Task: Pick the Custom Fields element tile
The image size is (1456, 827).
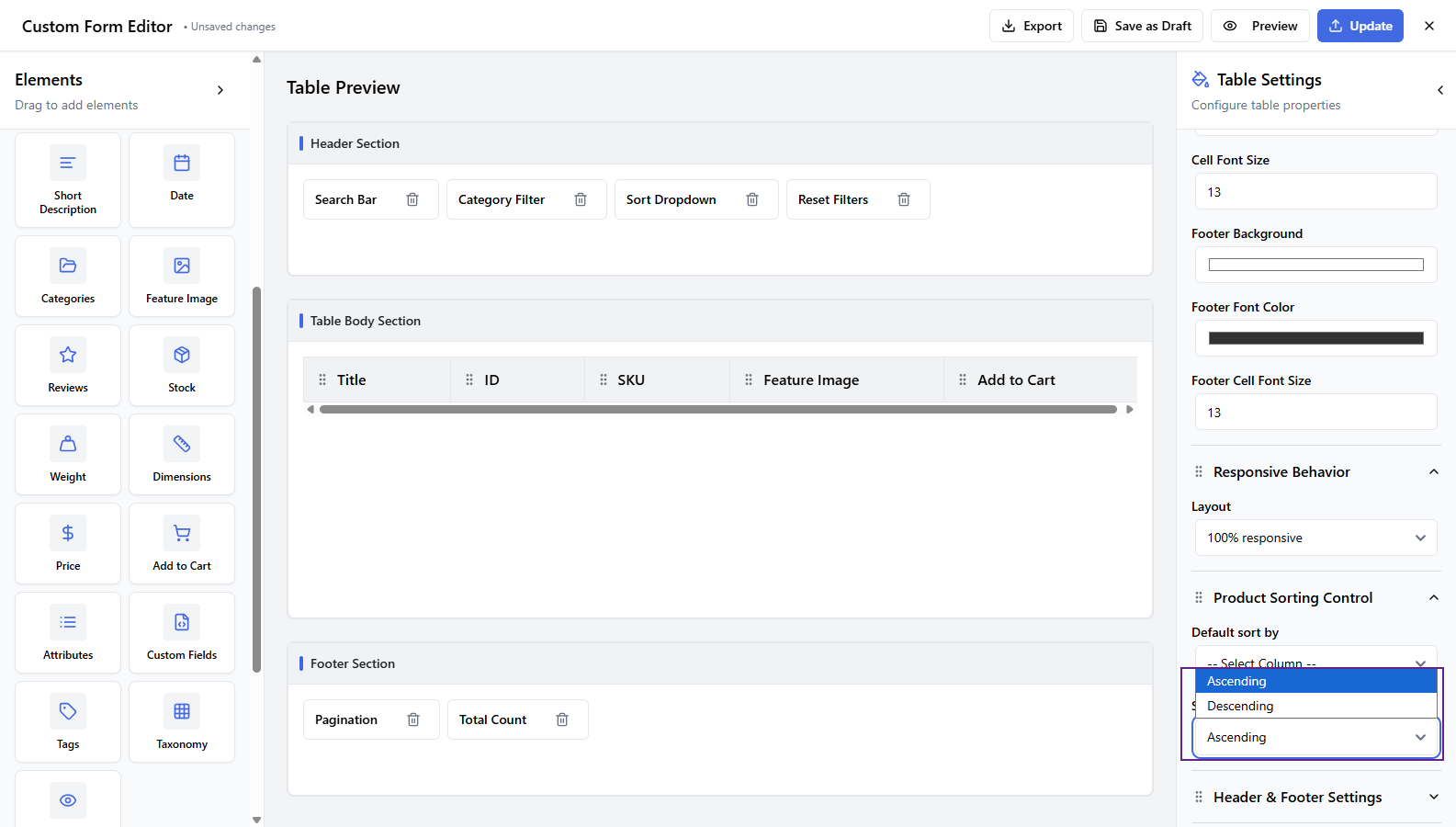Action: click(x=182, y=632)
